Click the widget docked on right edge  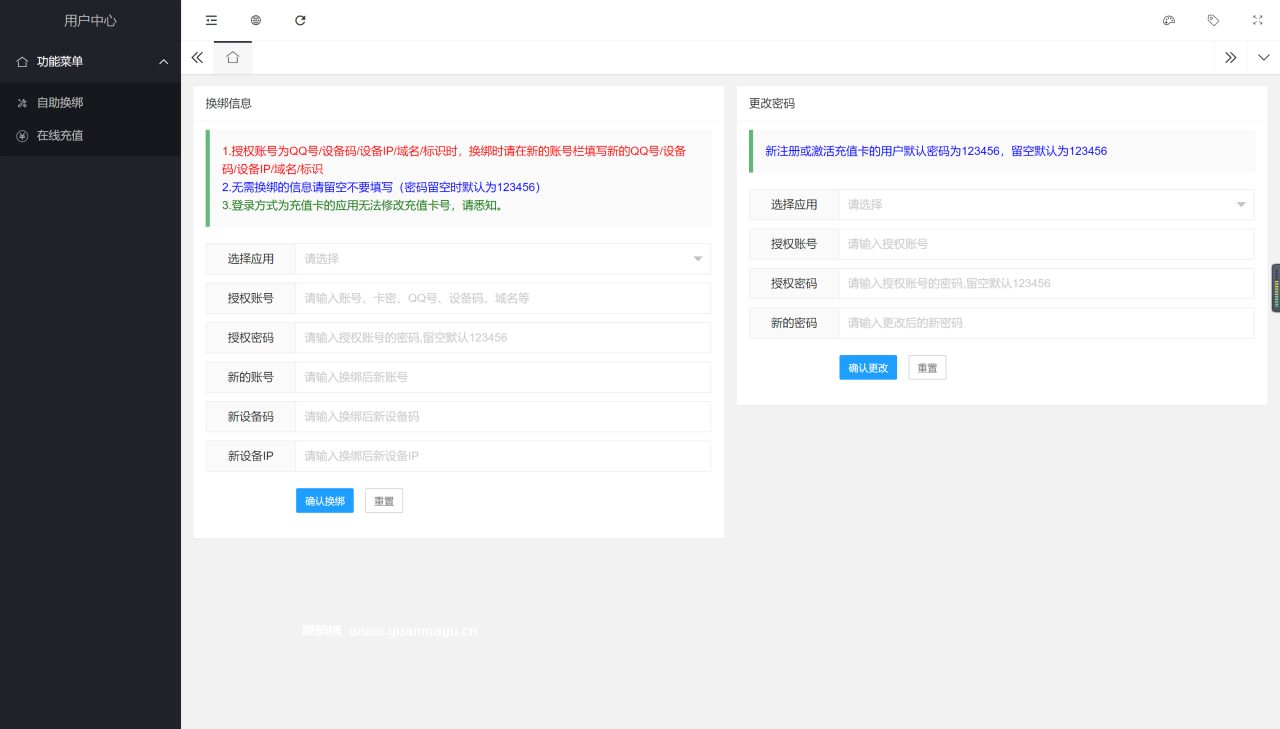(1275, 288)
